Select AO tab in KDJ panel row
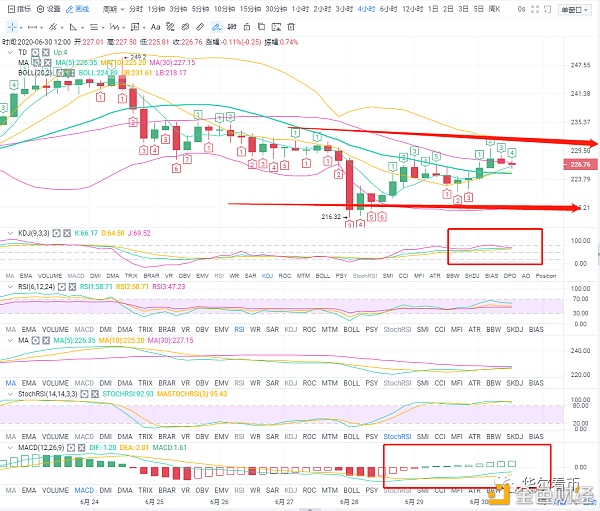Screen dimensions: 600x511 (526, 276)
